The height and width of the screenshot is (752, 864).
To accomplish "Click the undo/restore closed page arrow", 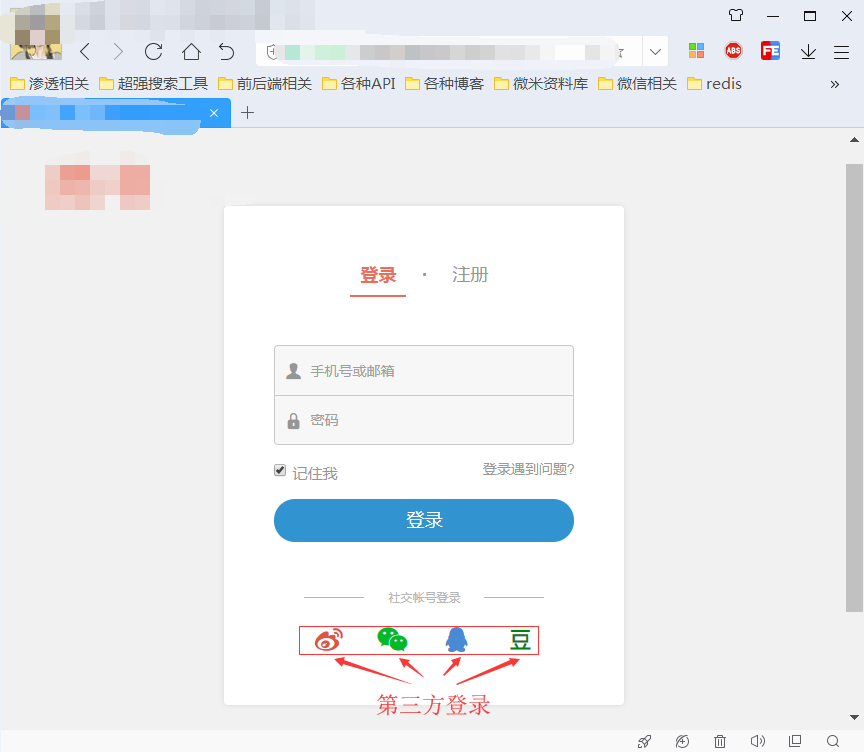I will pos(226,52).
